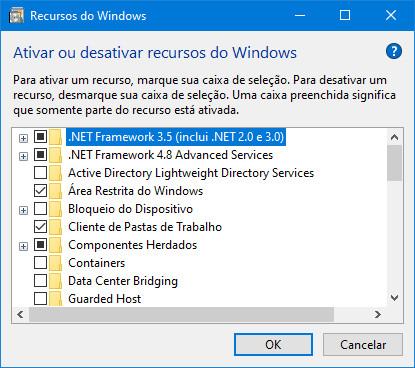This screenshot has height=368, width=415.
Task: Open the blue help question mark icon
Action: click(x=394, y=51)
